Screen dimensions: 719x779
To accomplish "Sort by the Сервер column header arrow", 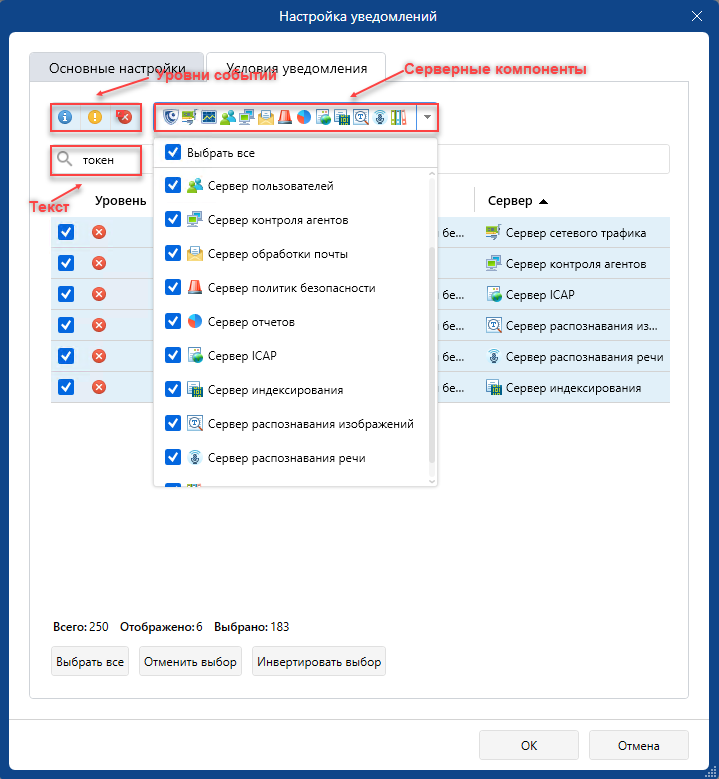I will click(x=544, y=201).
